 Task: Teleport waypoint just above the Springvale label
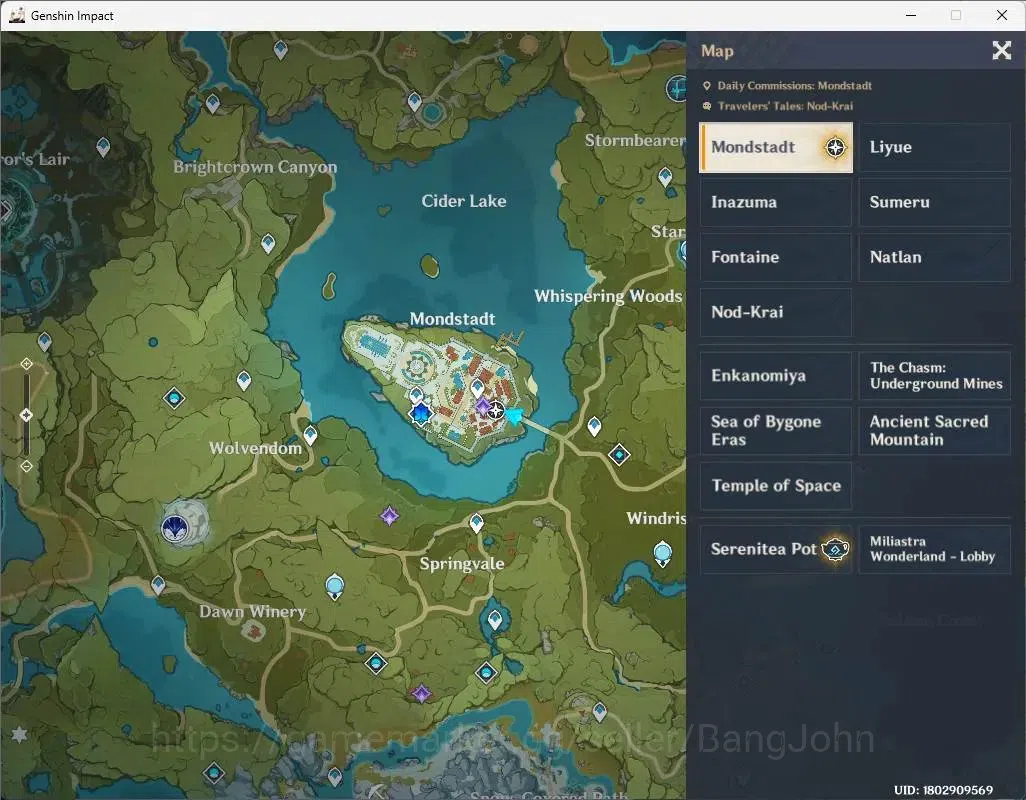(x=476, y=523)
